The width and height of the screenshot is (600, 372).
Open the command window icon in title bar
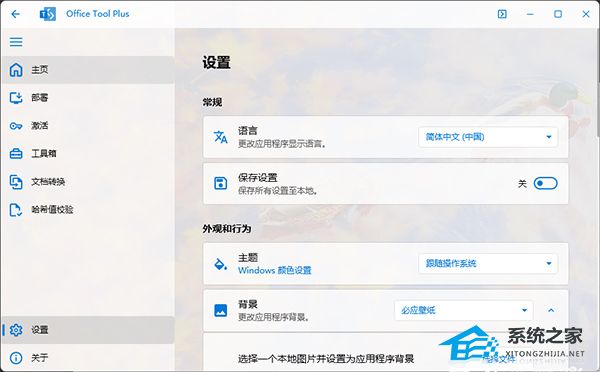(502, 14)
